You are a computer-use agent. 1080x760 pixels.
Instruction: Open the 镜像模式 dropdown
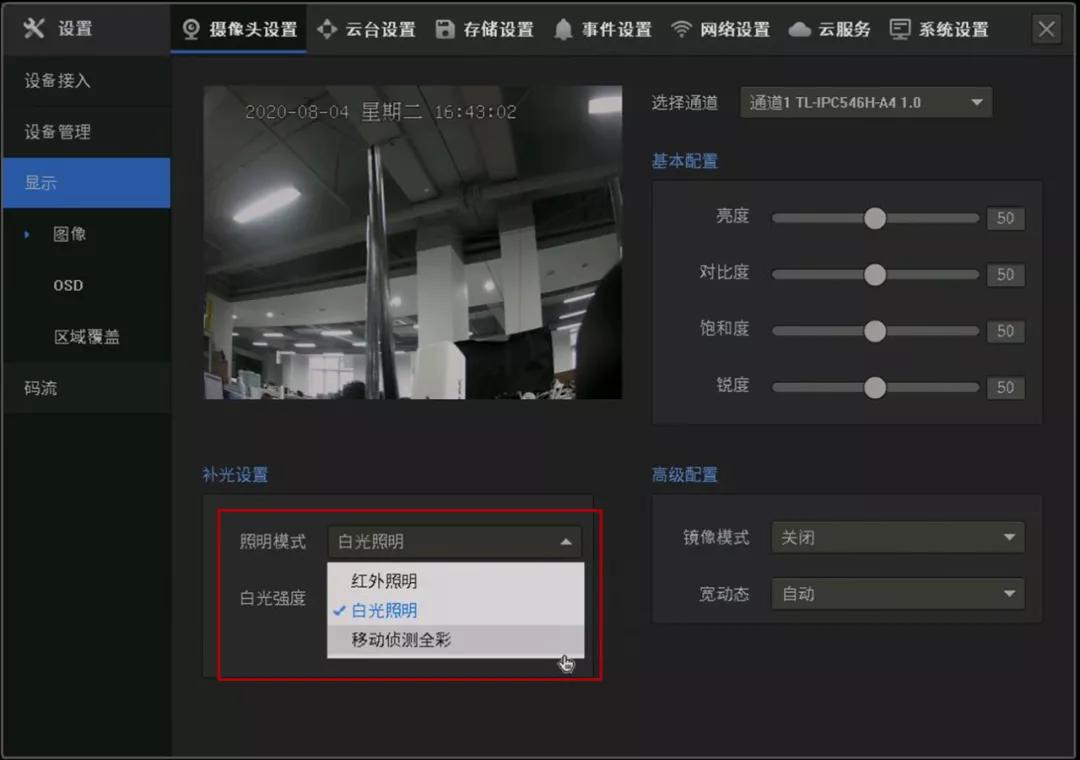[x=896, y=537]
